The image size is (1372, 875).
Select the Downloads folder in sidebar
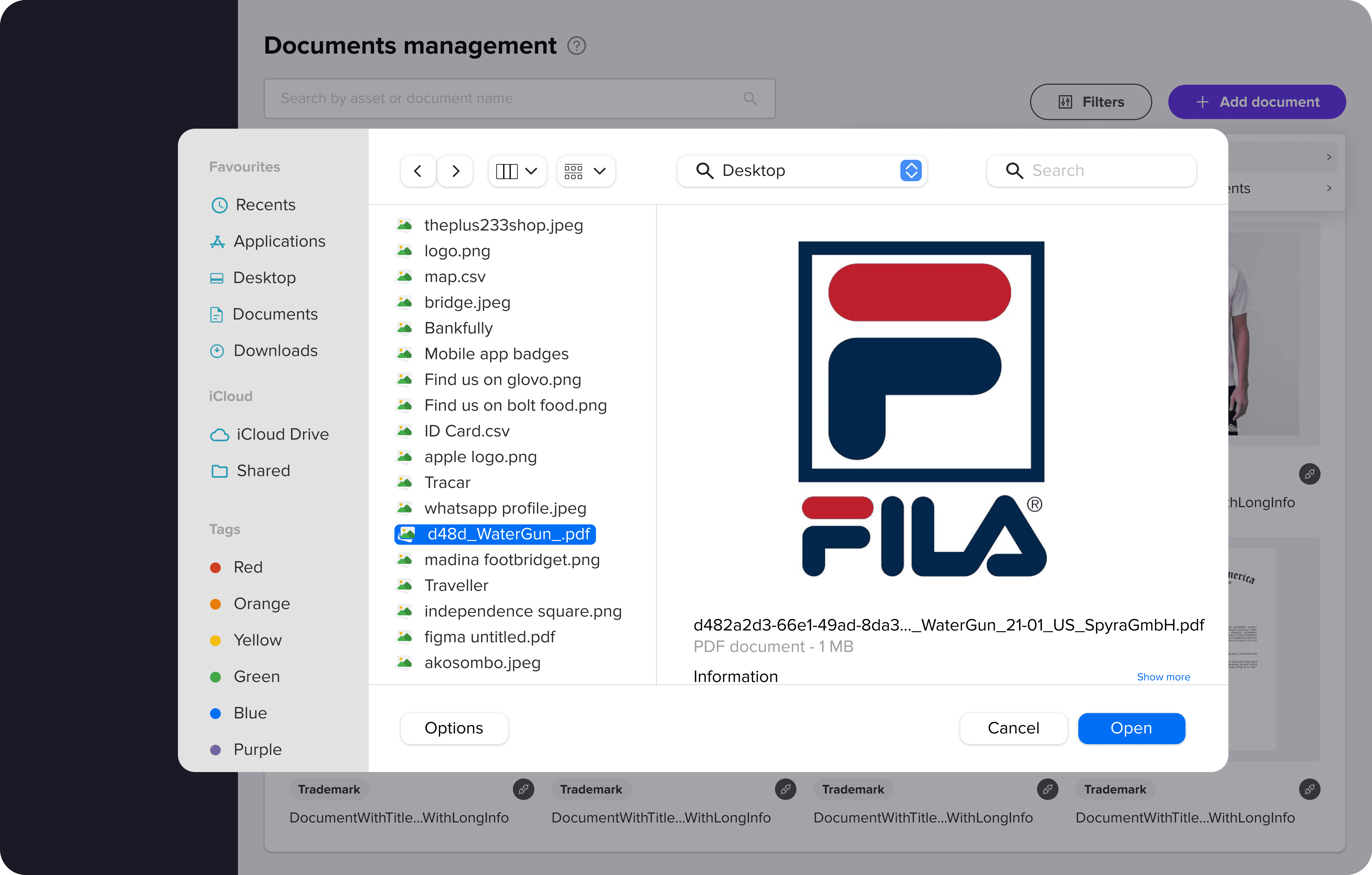click(275, 351)
